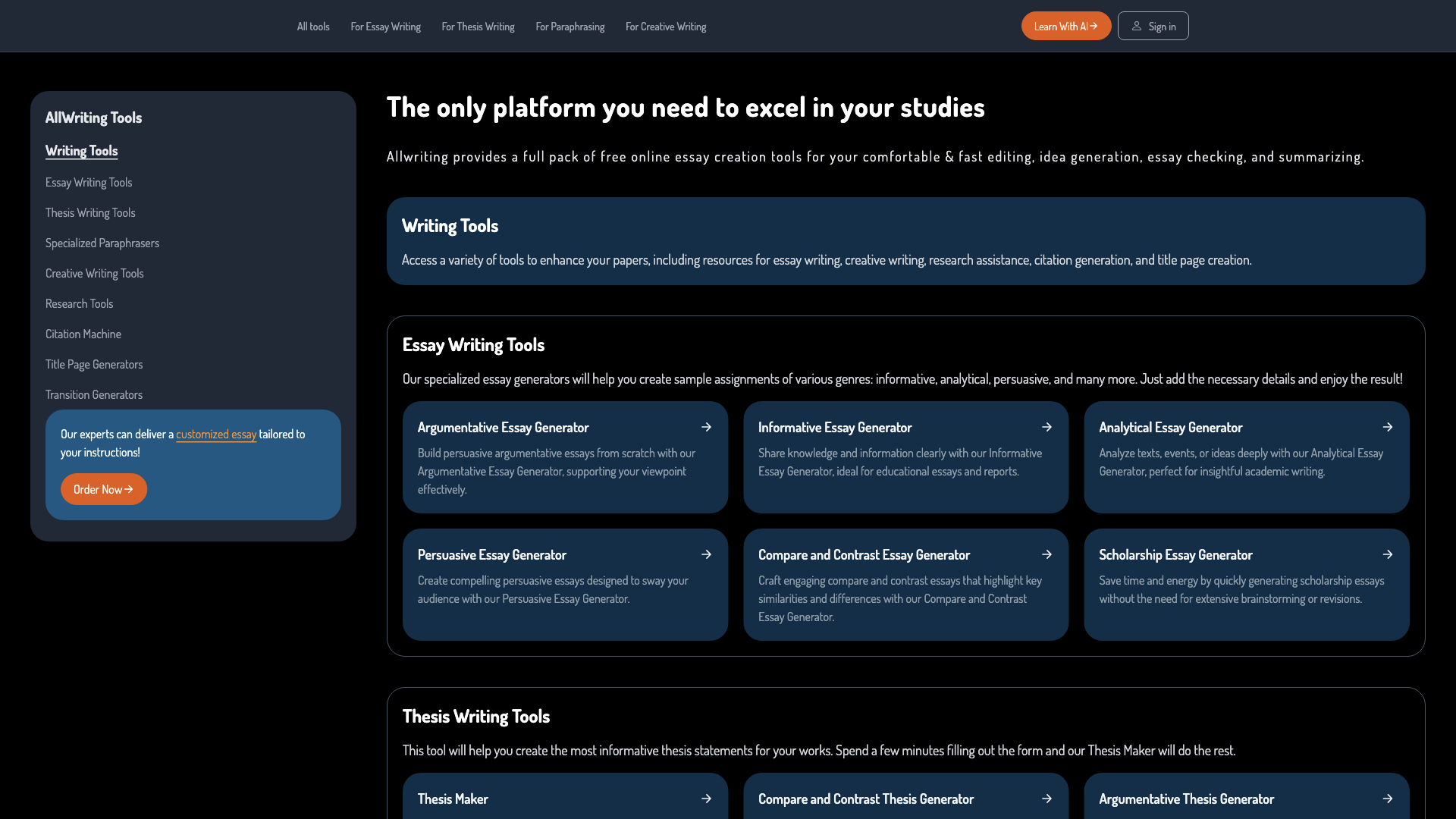Click the Thesis Maker arrow icon
The image size is (1456, 819).
[707, 798]
